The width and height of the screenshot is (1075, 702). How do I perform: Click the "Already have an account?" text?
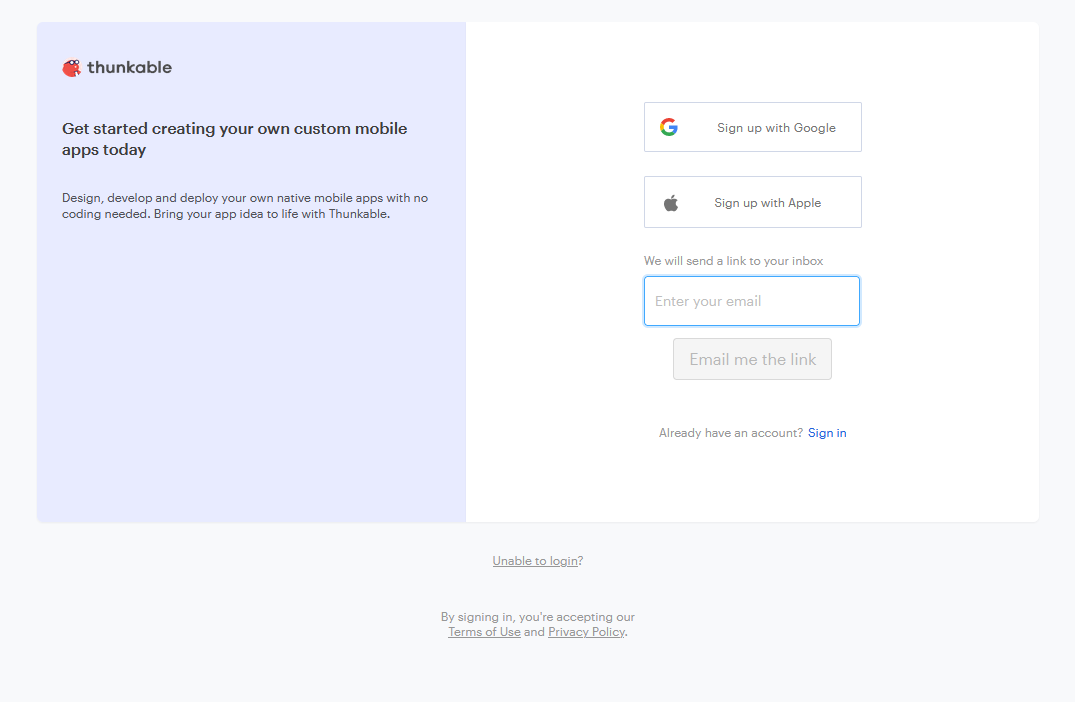[730, 433]
